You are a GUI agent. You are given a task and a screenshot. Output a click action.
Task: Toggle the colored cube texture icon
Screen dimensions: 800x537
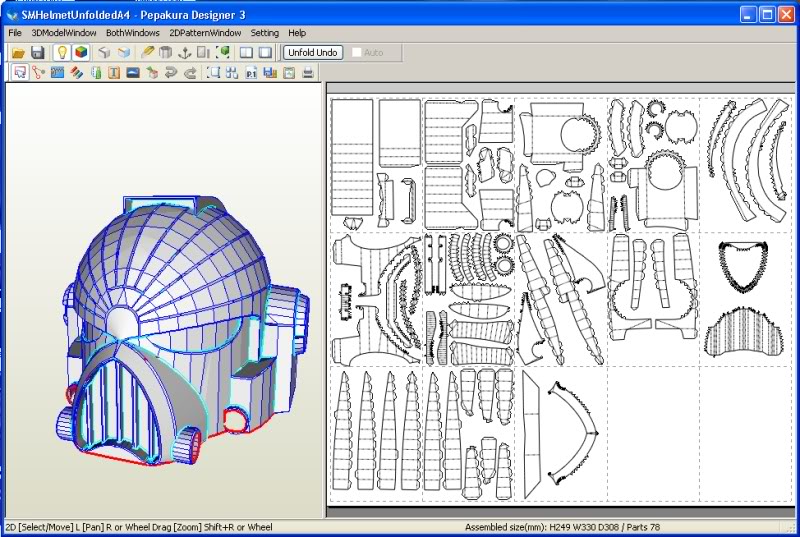click(81, 52)
